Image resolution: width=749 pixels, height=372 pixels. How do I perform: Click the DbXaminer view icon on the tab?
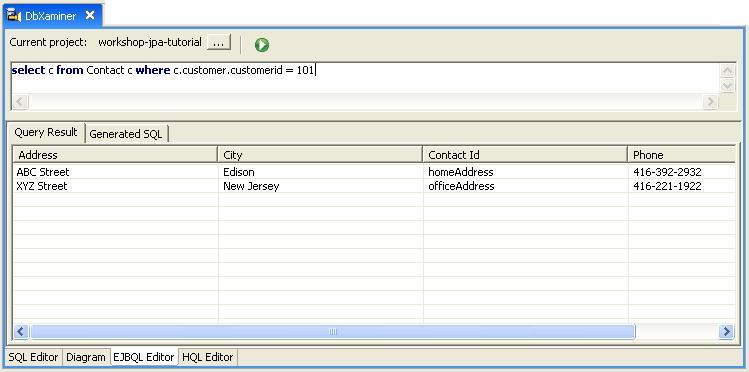pyautogui.click(x=14, y=16)
